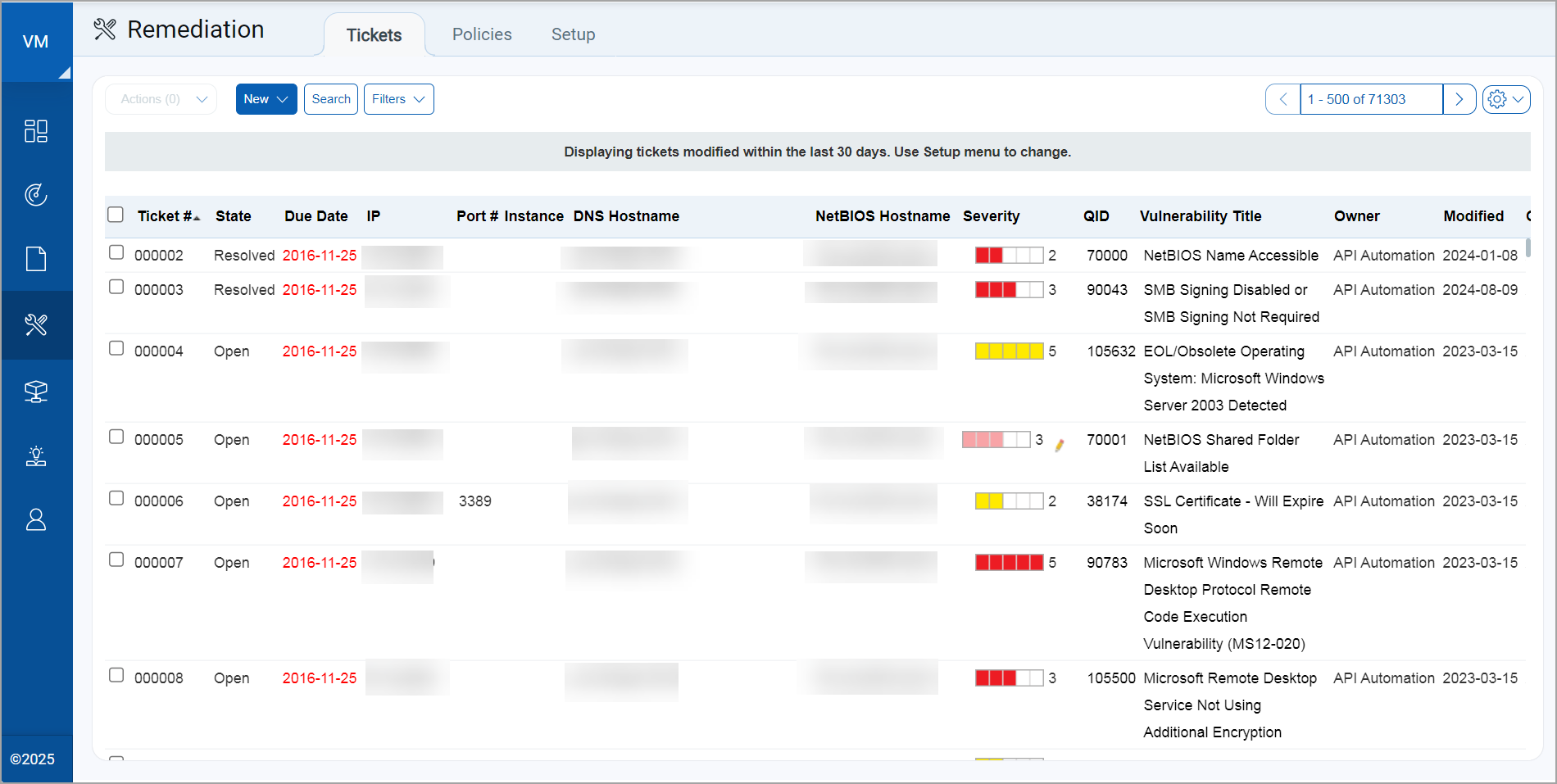1557x784 pixels.
Task: Click the Search button
Action: tap(331, 99)
